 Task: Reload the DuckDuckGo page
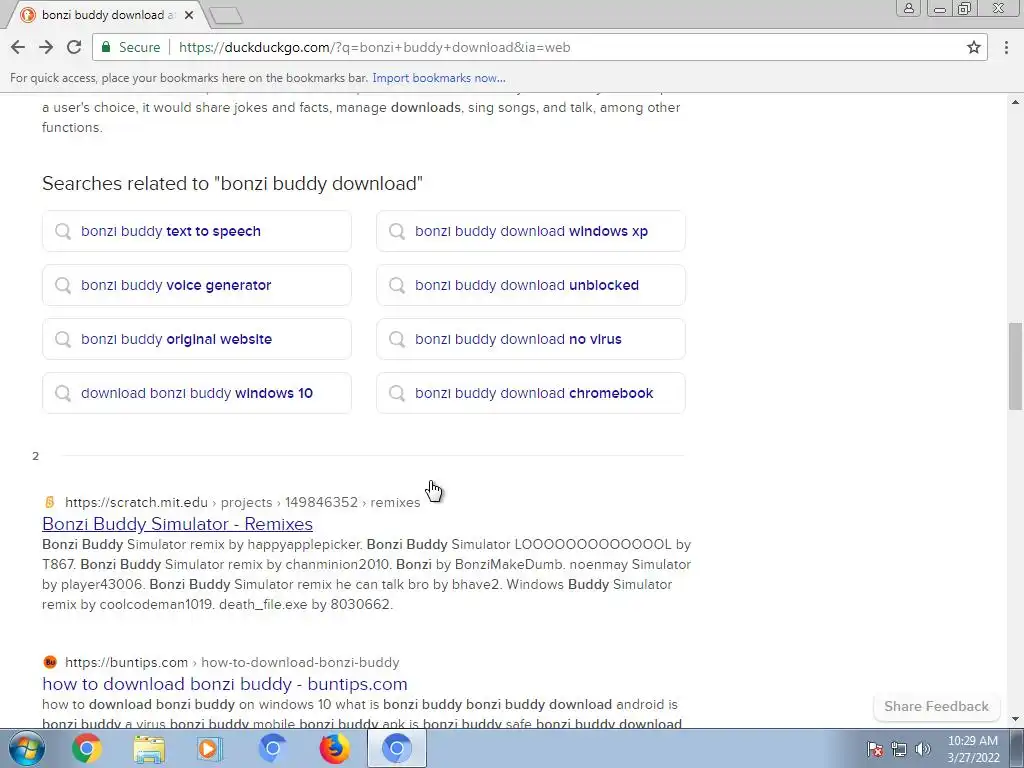click(x=74, y=47)
